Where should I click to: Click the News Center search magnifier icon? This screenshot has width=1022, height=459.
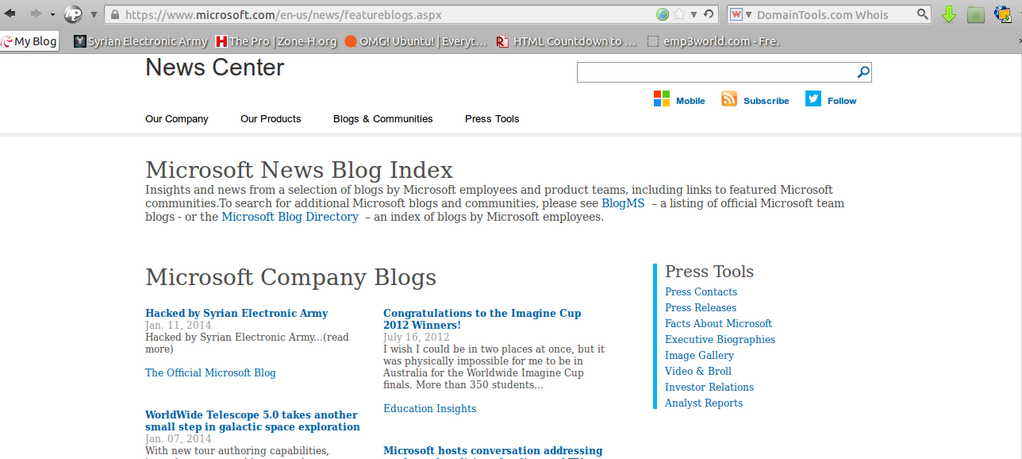point(863,72)
